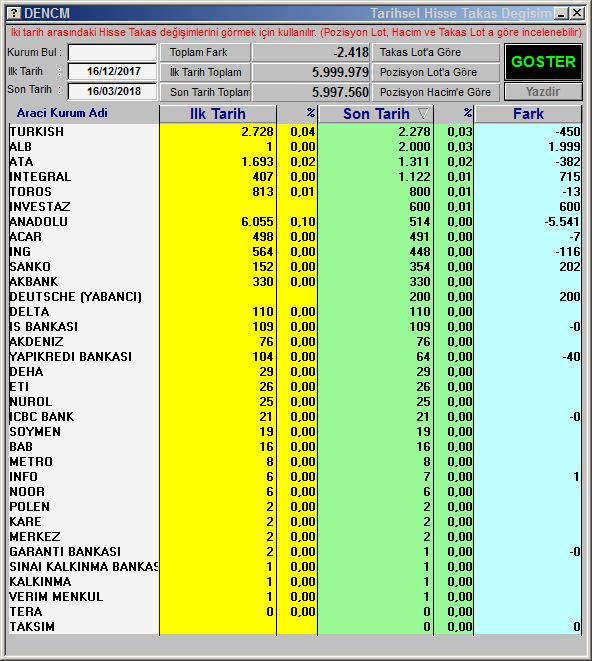Edit the Ilk Tarih date field
Viewport: 592px width, 661px height.
pos(112,71)
